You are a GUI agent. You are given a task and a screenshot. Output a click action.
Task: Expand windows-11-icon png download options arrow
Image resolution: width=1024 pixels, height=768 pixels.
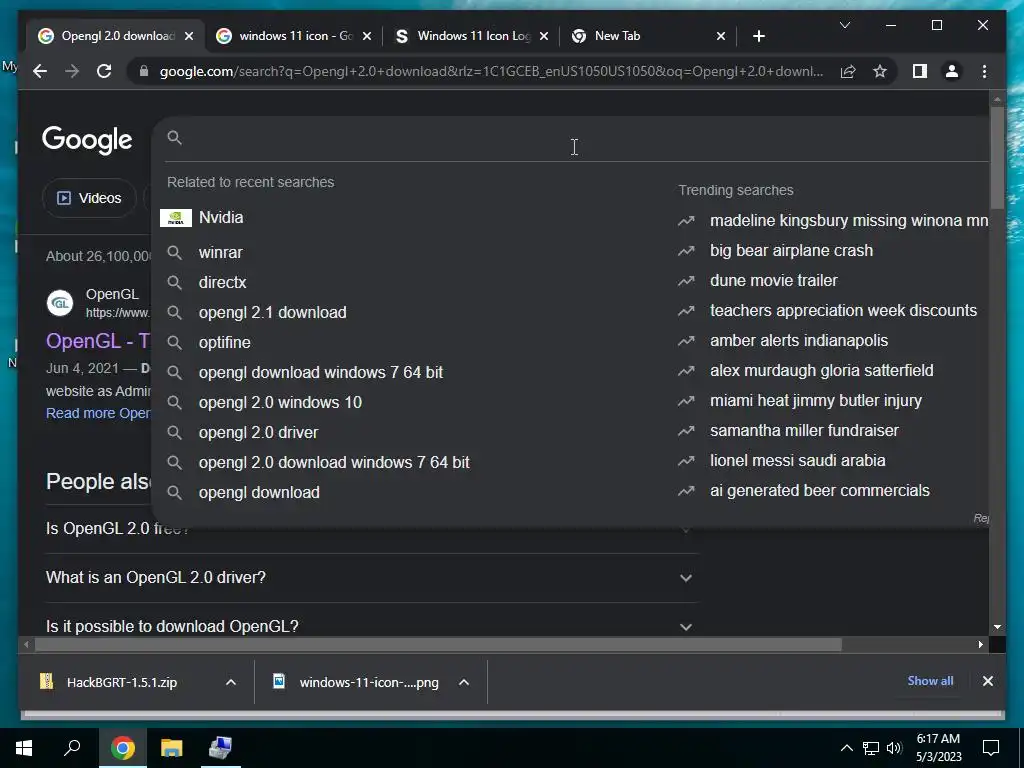[x=464, y=682]
